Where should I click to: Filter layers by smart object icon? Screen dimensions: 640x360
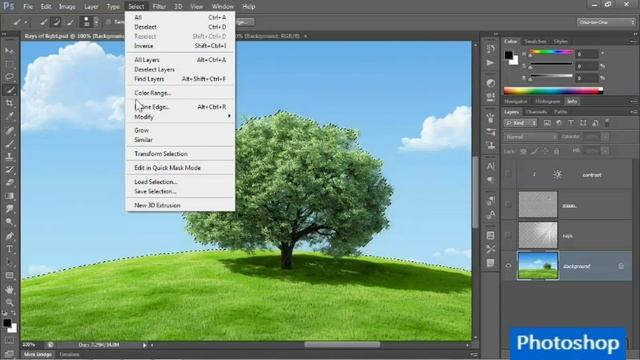tap(595, 123)
